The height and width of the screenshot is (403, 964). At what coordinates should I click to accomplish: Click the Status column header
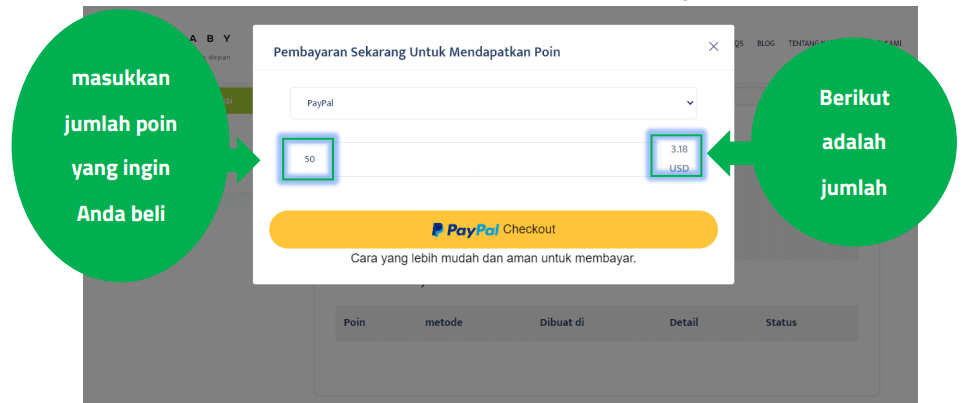[781, 323]
